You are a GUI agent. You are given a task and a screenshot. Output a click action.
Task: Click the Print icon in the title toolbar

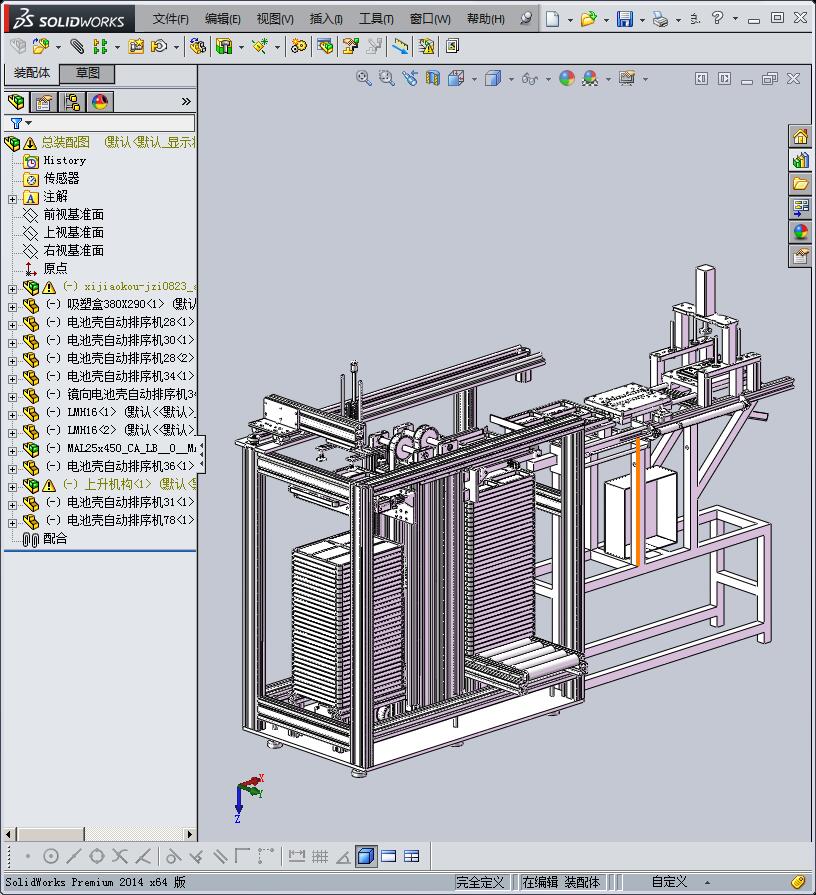(660, 19)
